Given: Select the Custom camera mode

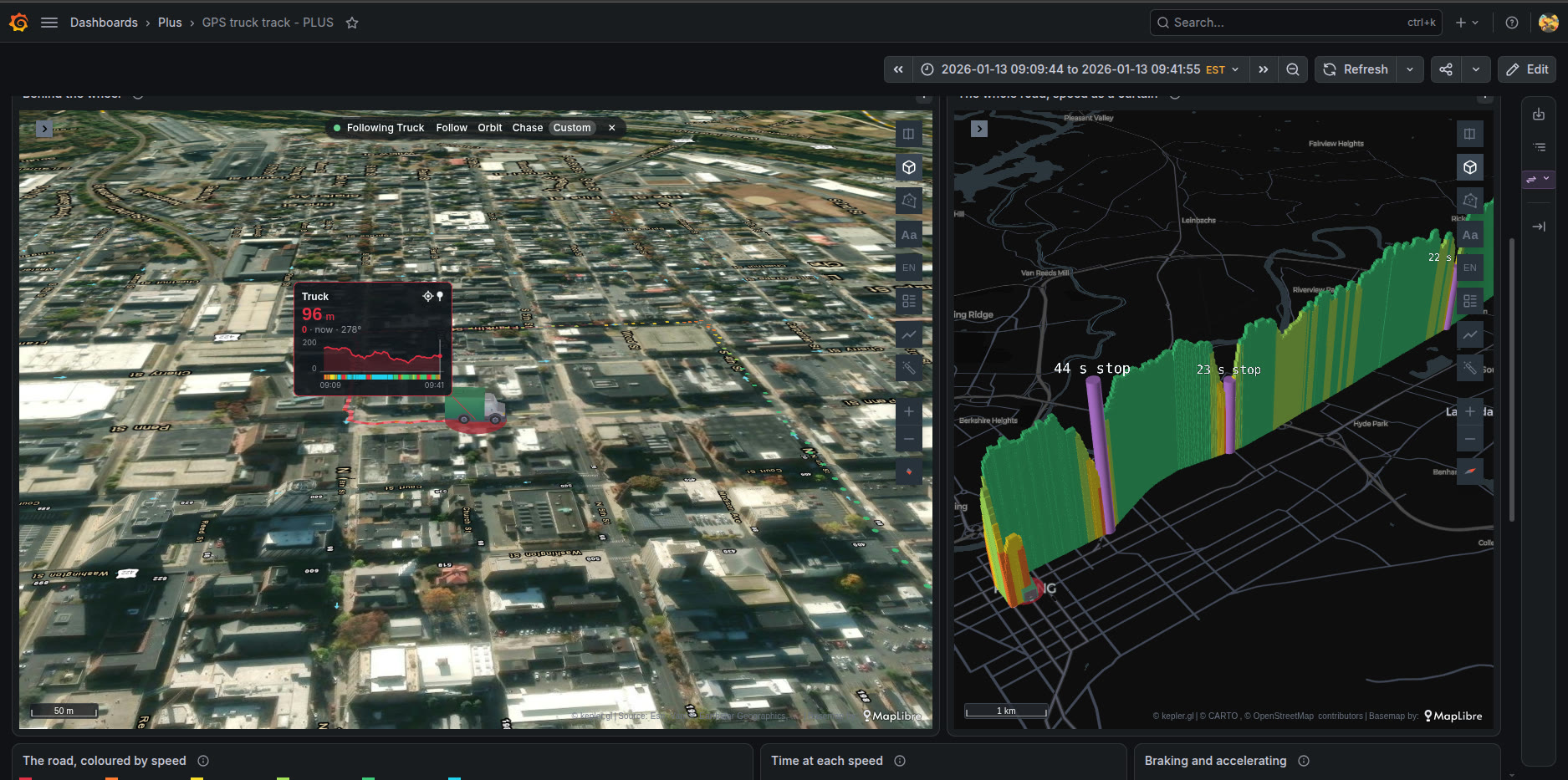Looking at the screenshot, I should 572,128.
